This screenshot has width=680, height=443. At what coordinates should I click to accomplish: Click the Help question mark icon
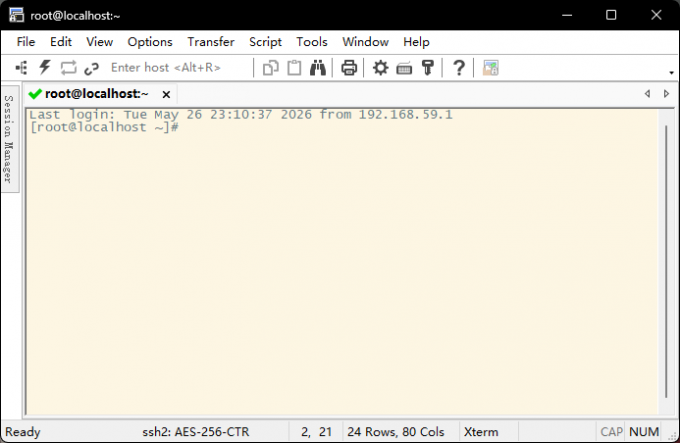point(459,68)
